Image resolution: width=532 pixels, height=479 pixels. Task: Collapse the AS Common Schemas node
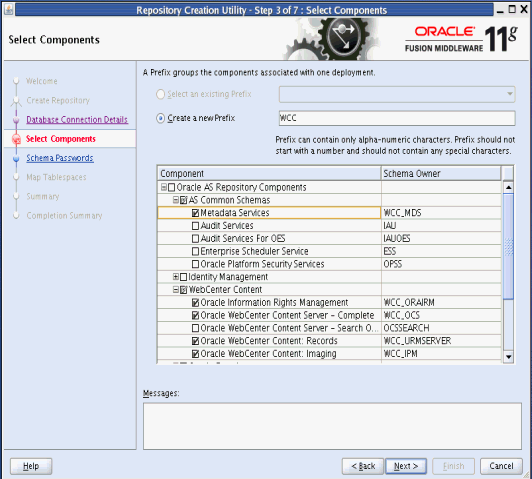176,200
